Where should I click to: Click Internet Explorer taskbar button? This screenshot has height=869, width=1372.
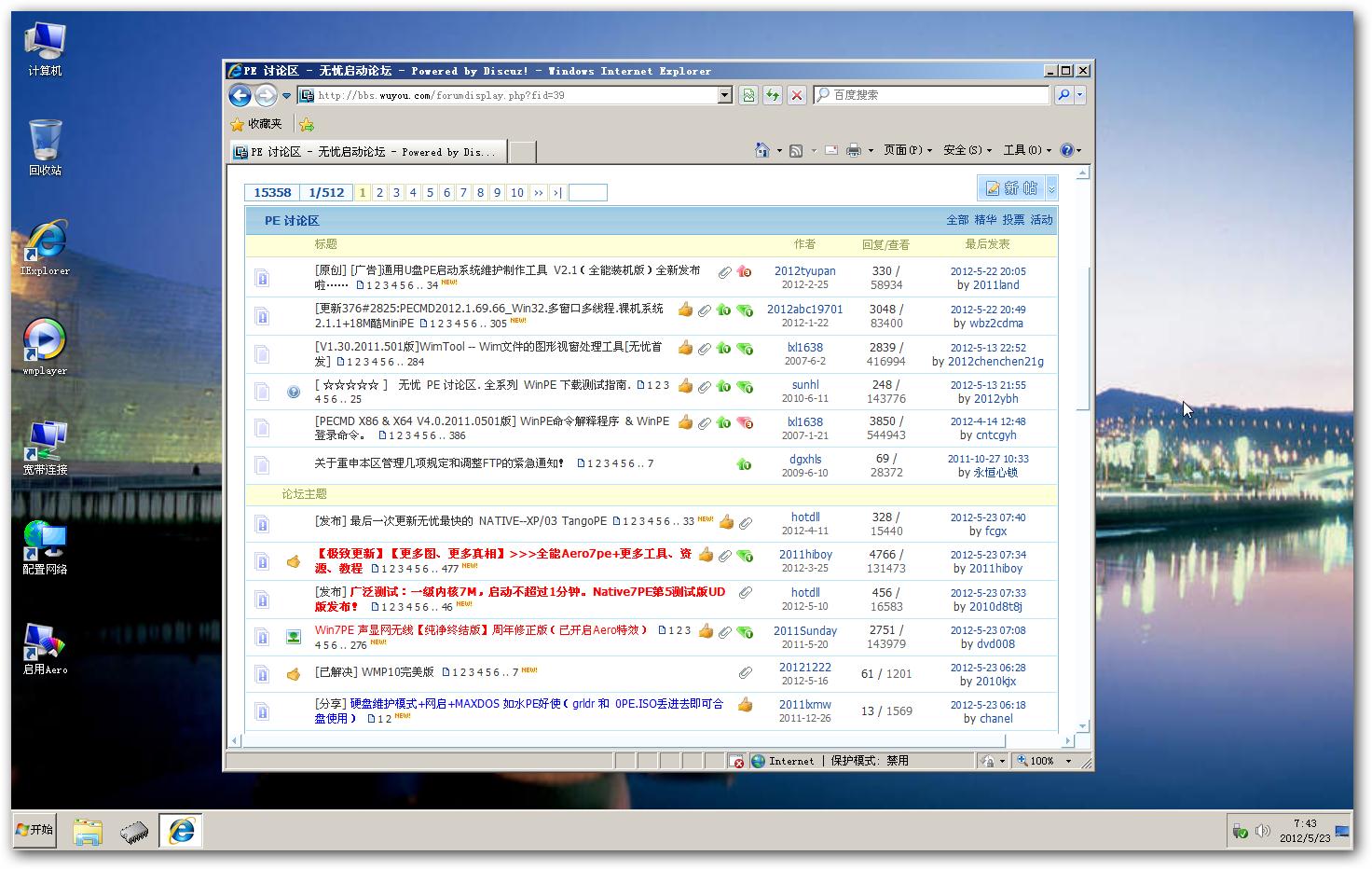181,831
